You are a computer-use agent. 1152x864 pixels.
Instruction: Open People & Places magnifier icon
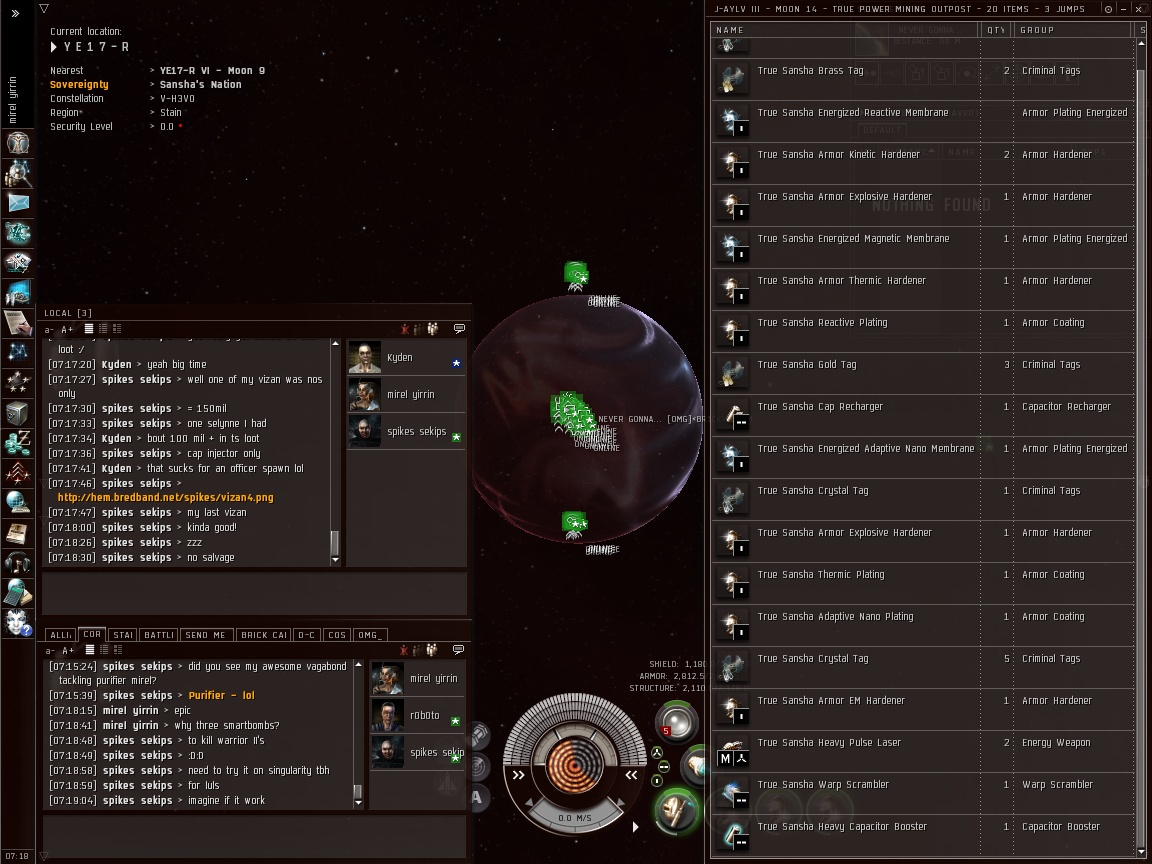pos(18,173)
